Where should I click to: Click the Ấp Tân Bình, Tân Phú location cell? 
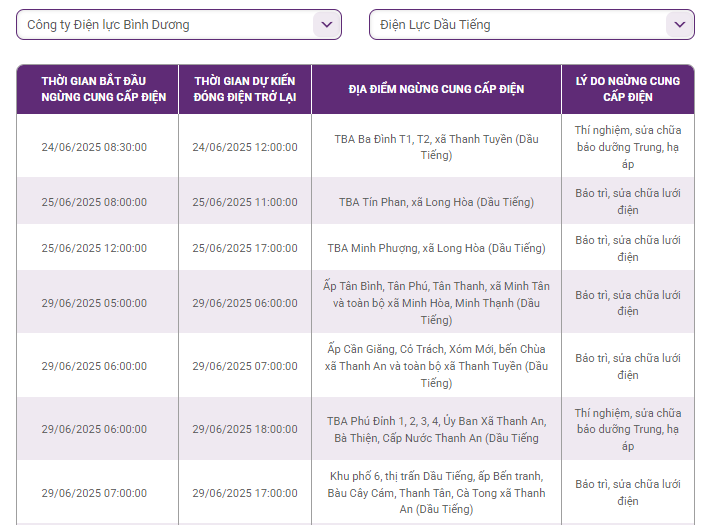coord(436,302)
